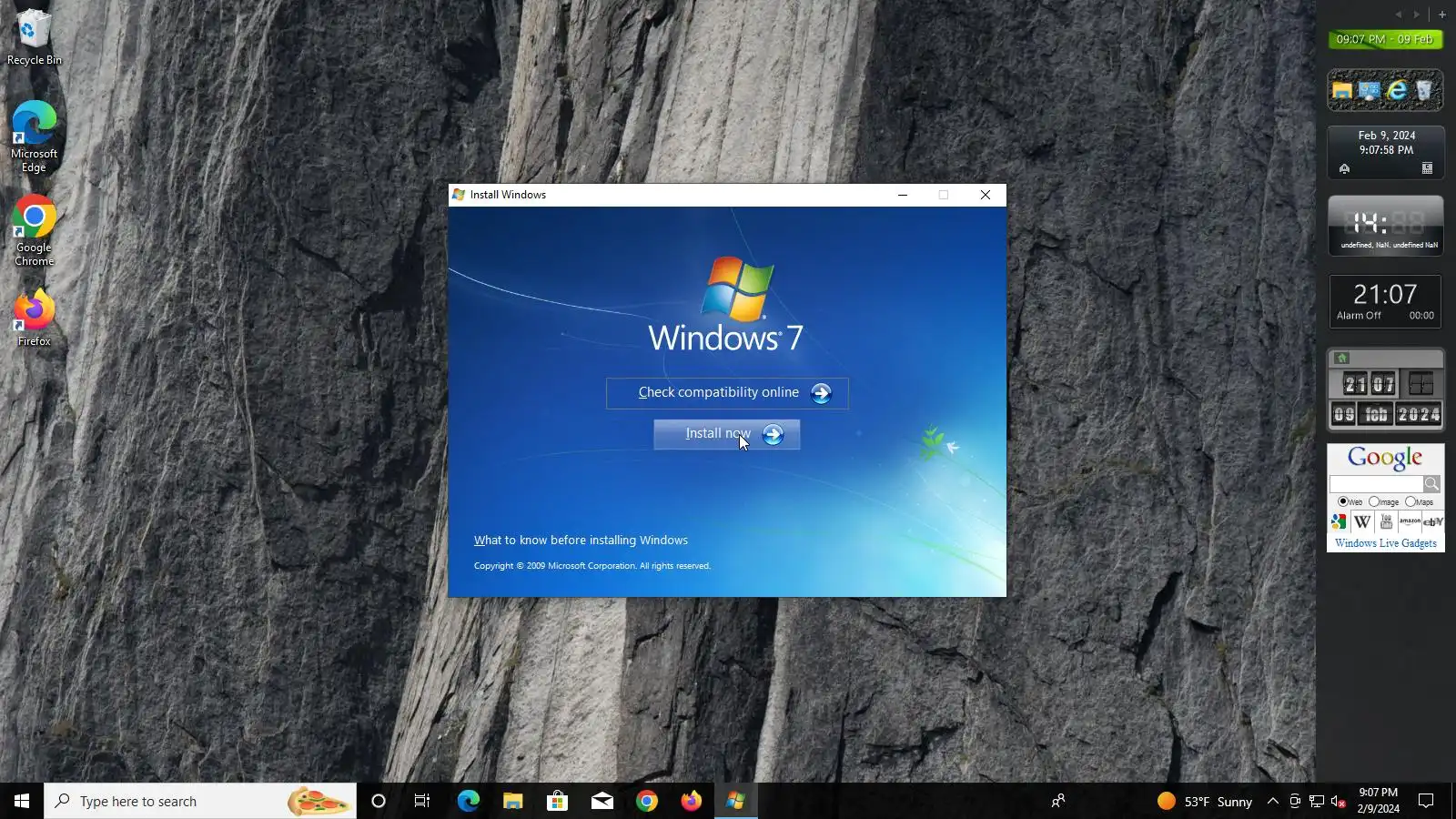Click the Meet Now tray icon

tap(1295, 801)
